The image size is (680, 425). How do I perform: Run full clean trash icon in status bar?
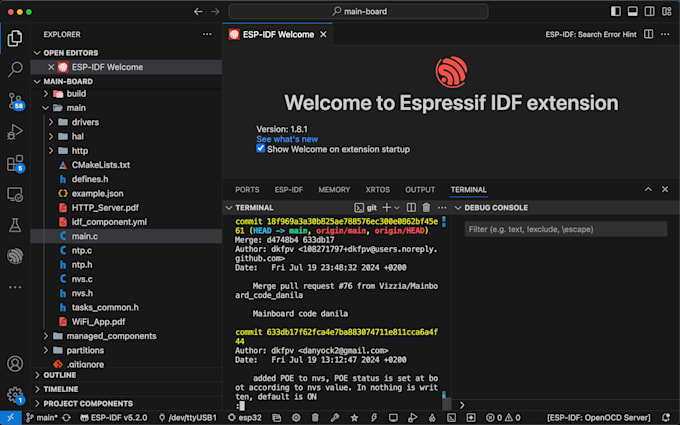(x=315, y=418)
